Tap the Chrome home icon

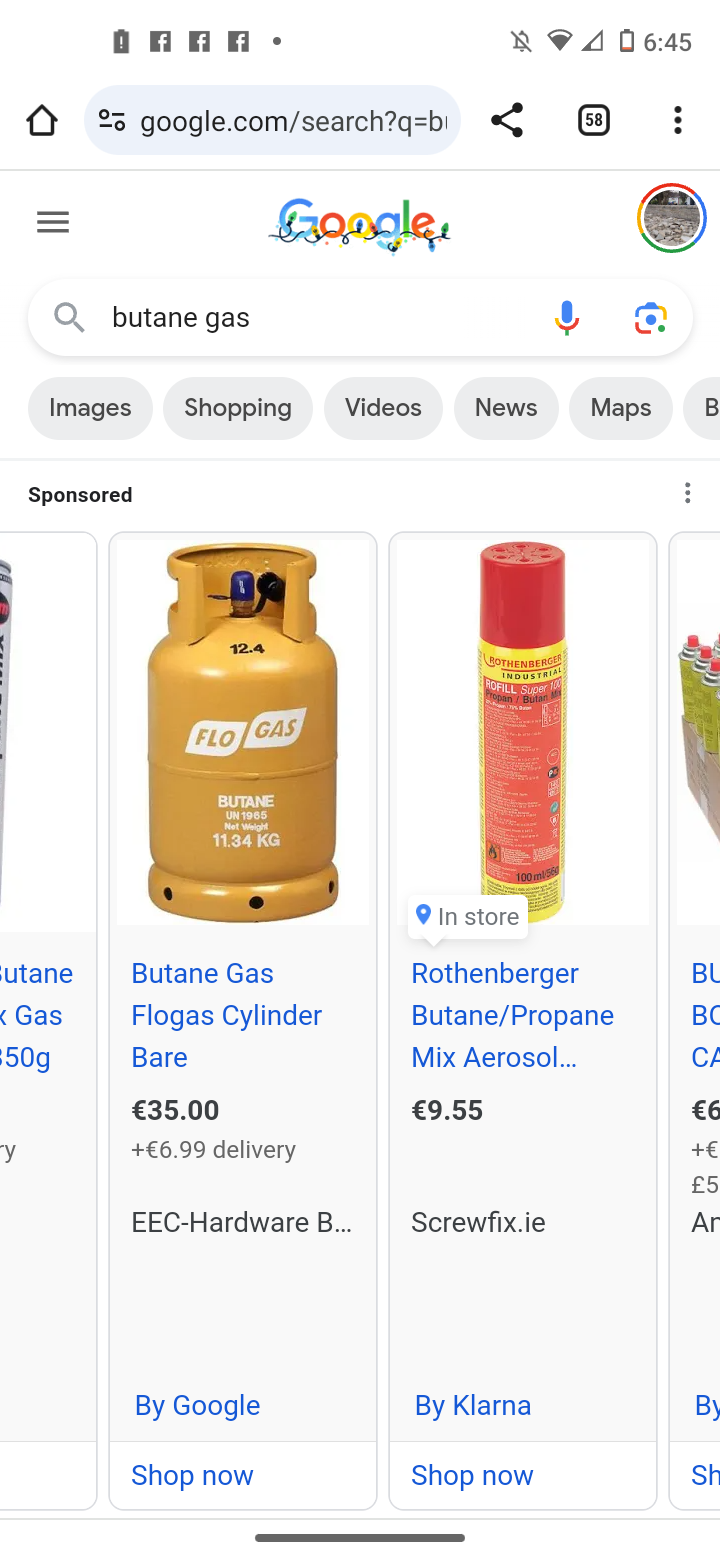pos(42,121)
